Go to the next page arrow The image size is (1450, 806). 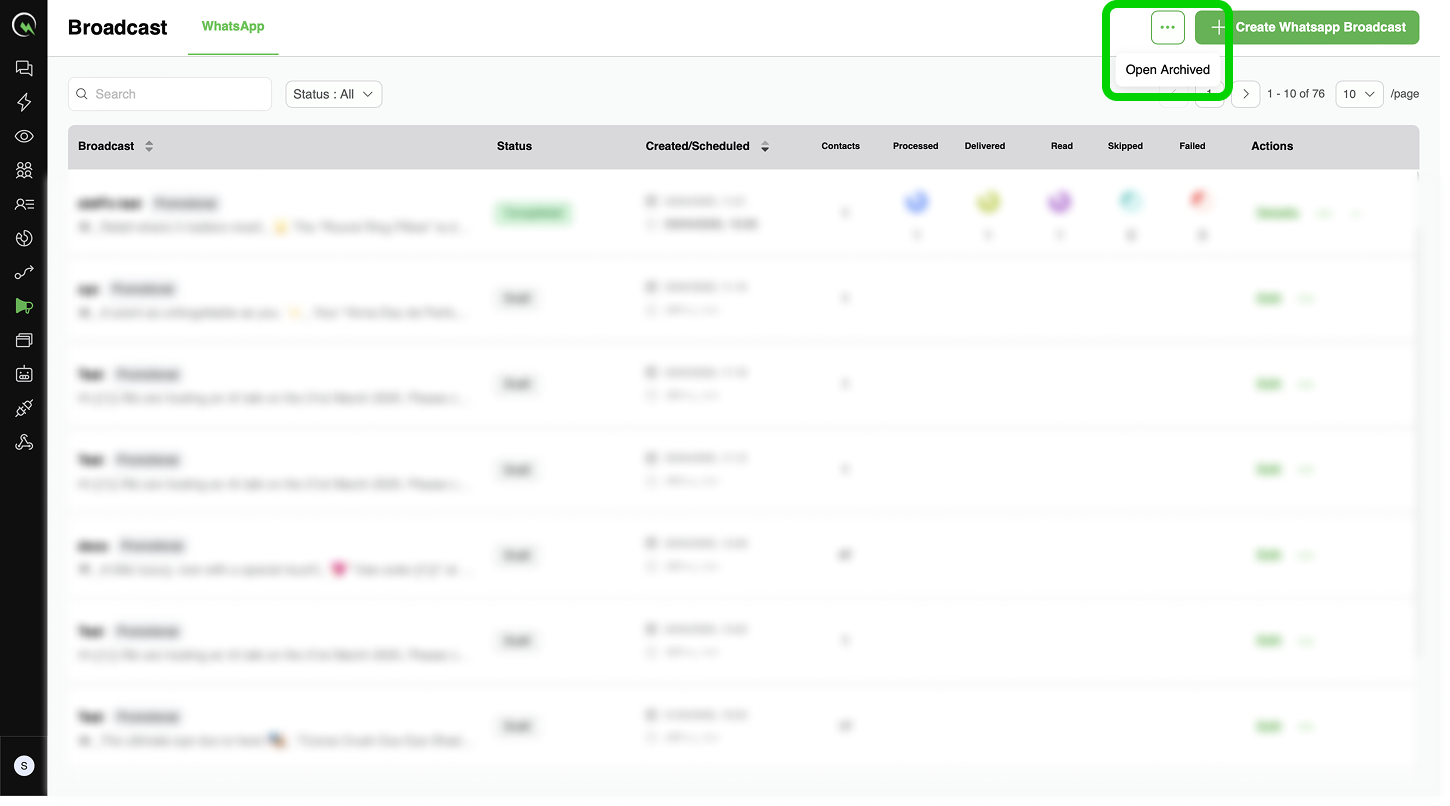tap(1245, 94)
